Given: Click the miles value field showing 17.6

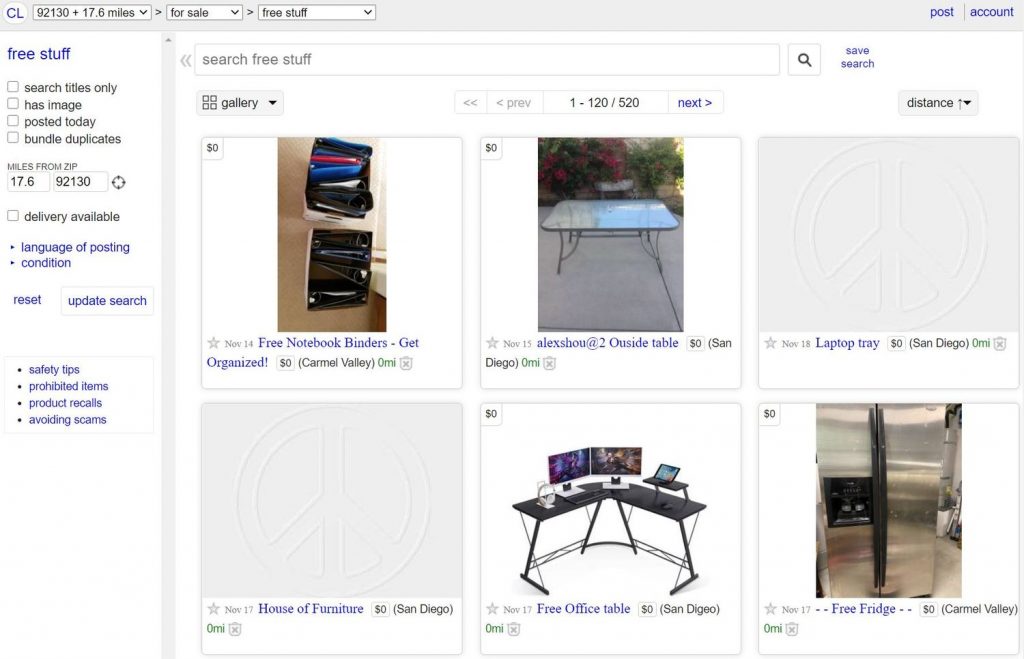Looking at the screenshot, I should [x=28, y=182].
